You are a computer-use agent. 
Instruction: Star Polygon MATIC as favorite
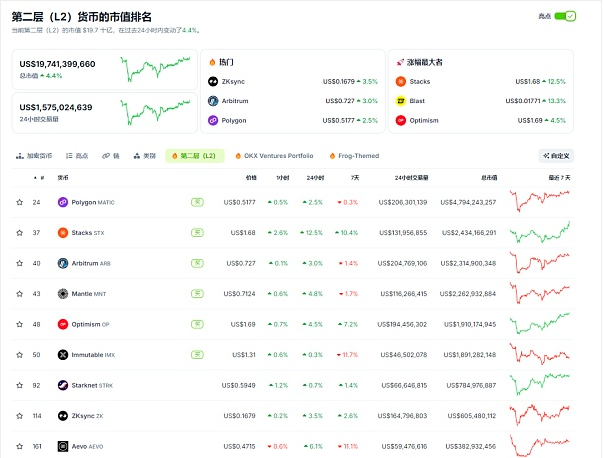(x=20, y=202)
